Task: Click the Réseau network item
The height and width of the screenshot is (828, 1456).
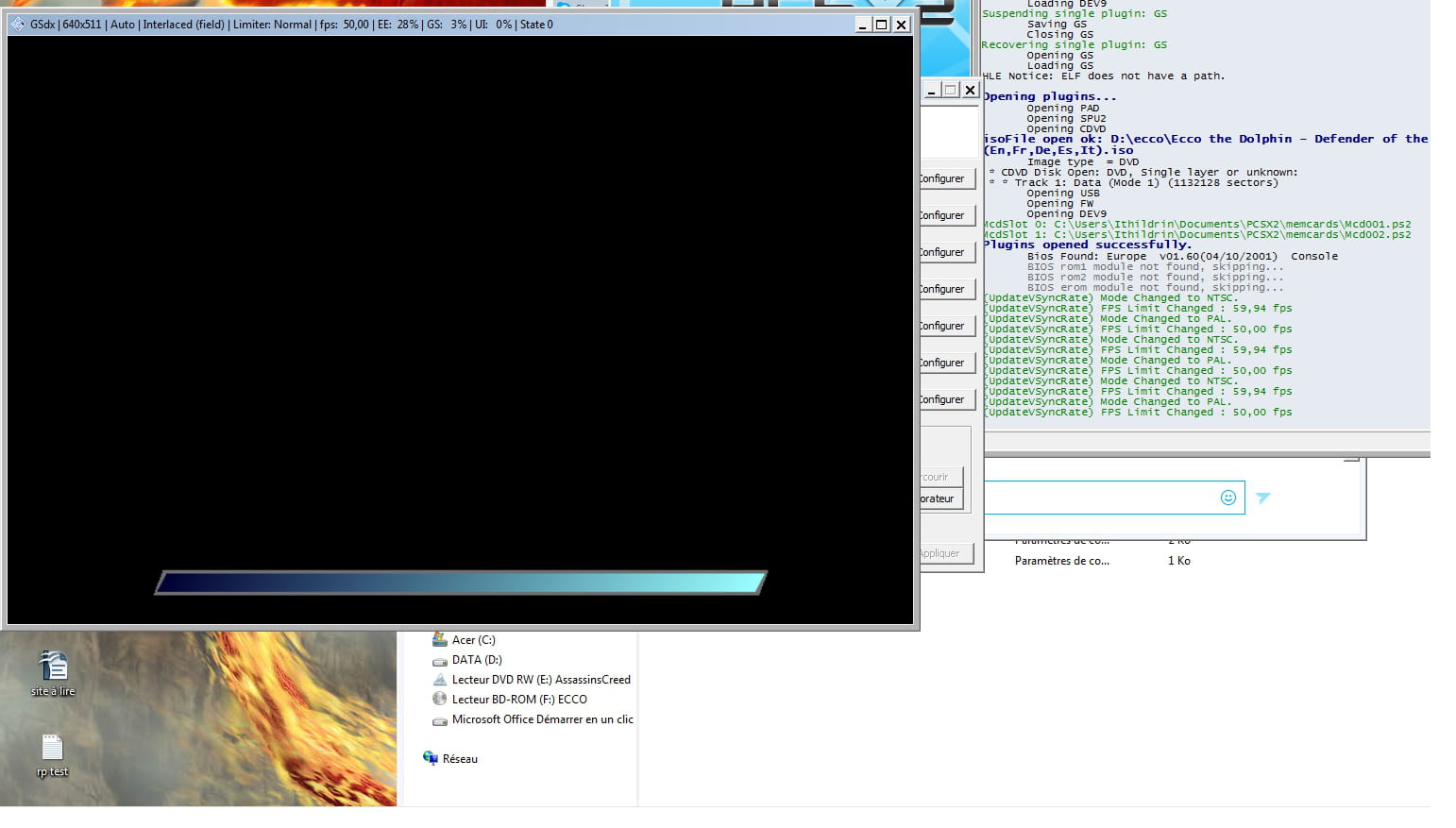Action: click(459, 759)
